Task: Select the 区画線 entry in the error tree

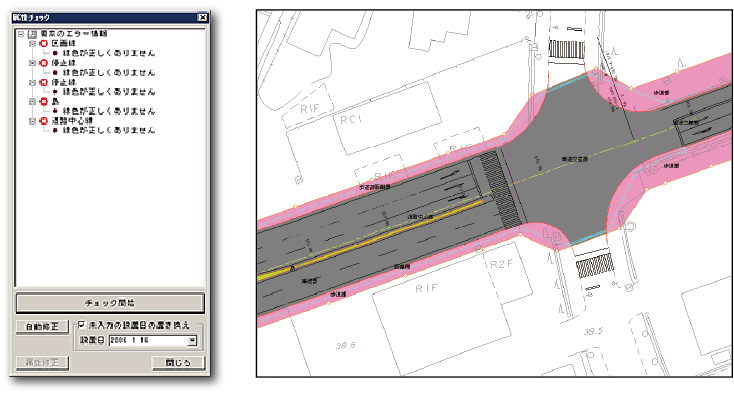Action: [x=64, y=44]
